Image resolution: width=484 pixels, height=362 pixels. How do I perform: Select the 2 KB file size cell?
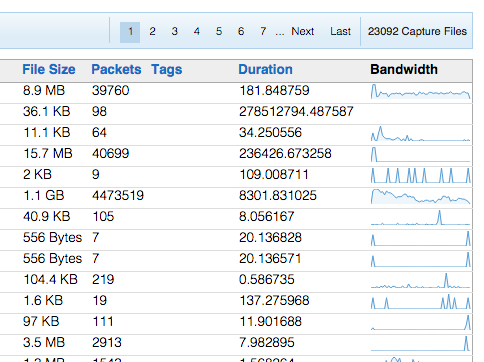click(37, 175)
